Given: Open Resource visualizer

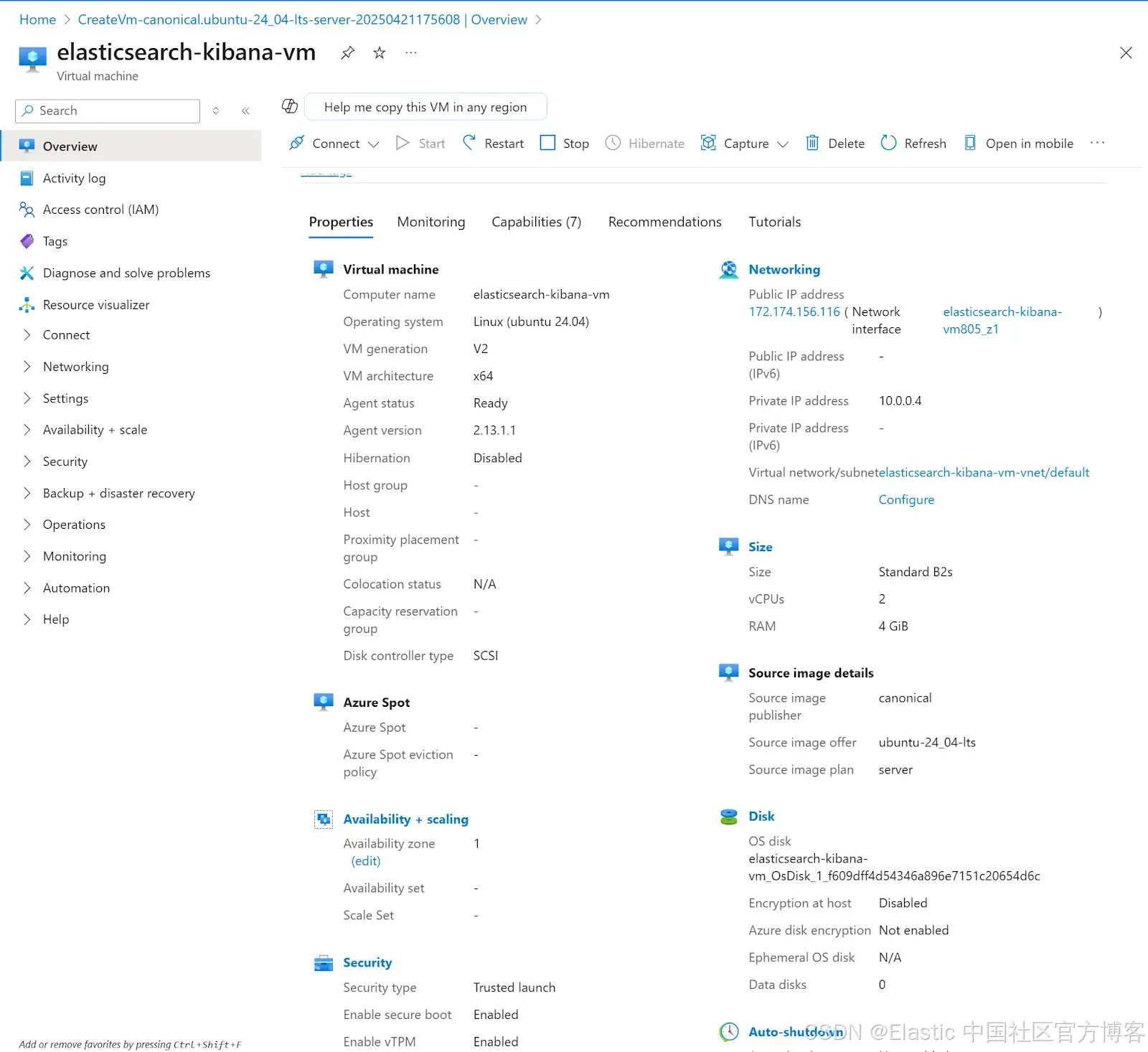Looking at the screenshot, I should (96, 305).
